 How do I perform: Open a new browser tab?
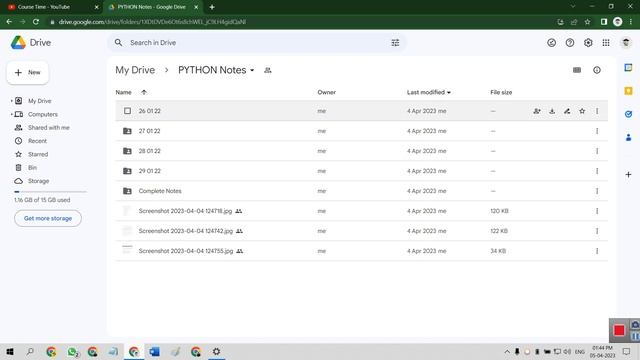click(x=212, y=7)
